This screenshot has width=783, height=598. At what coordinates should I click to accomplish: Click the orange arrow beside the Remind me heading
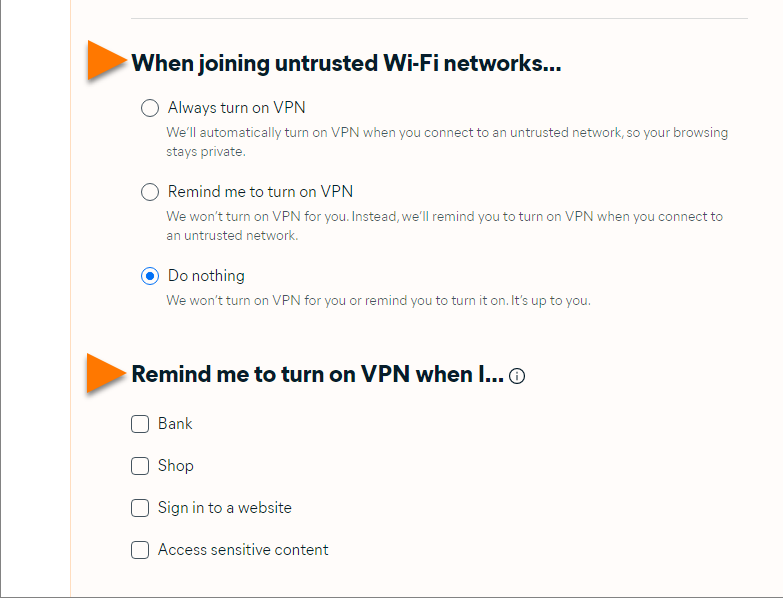pos(106,373)
